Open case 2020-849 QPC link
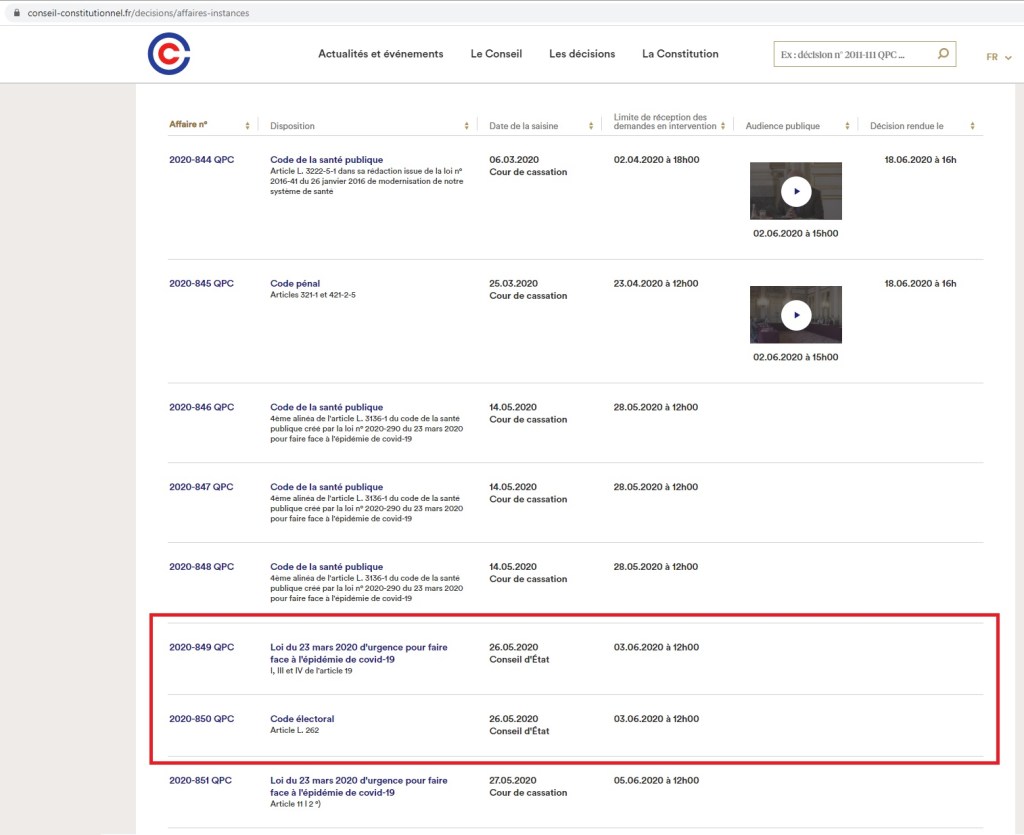The image size is (1024, 835). coord(201,647)
